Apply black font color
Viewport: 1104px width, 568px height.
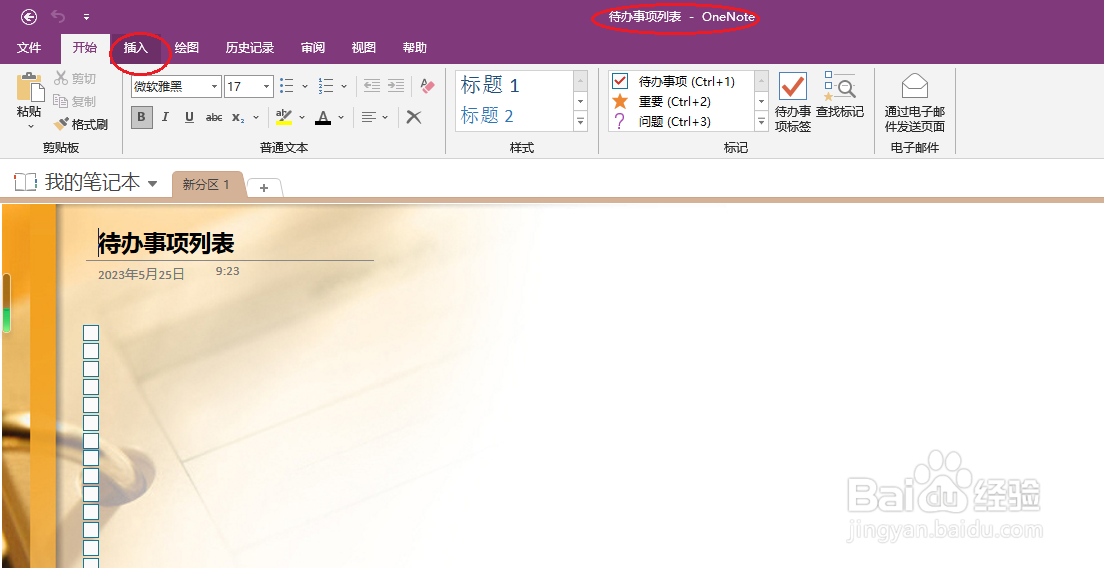[x=323, y=117]
